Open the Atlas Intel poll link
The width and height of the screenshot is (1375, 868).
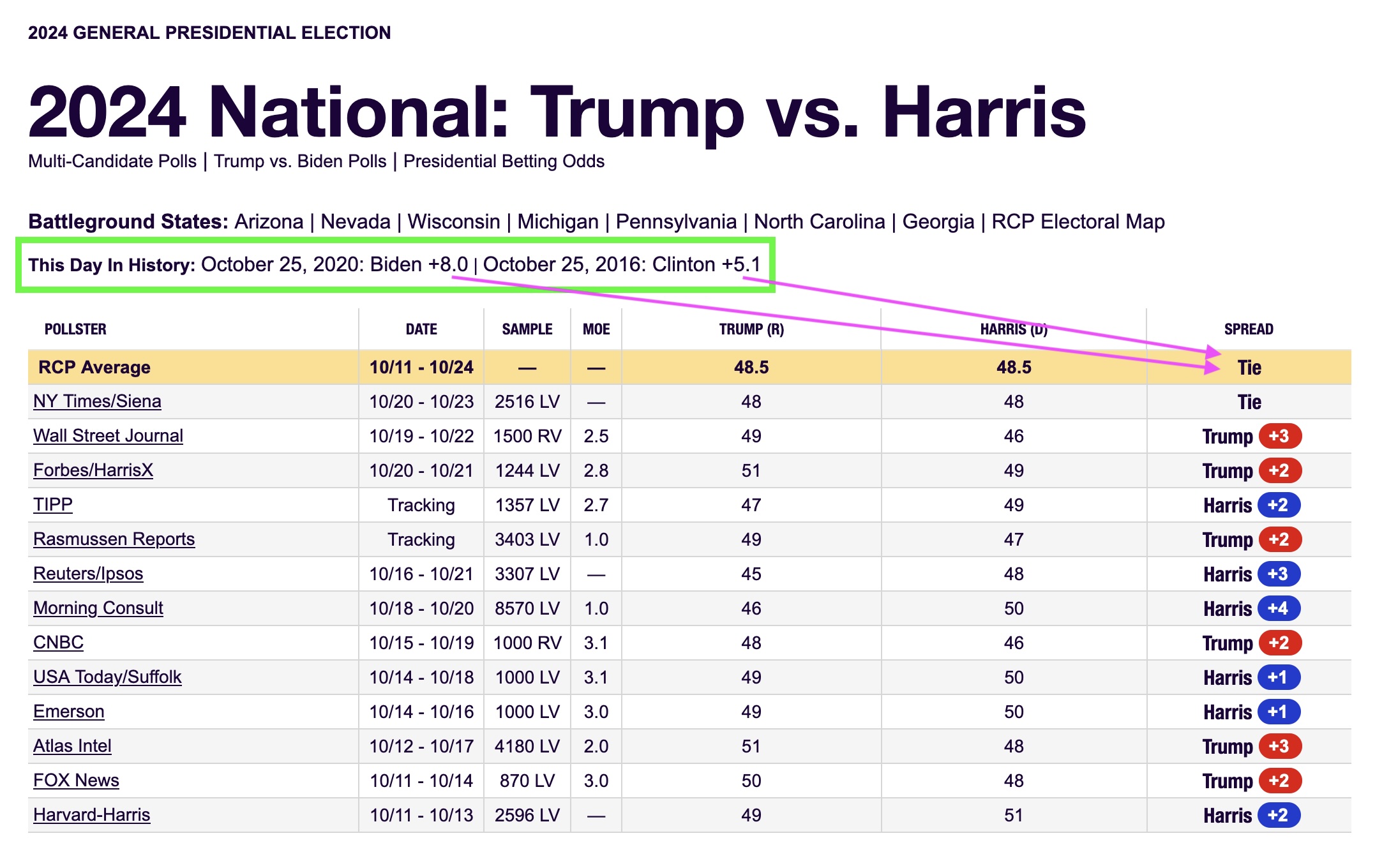[72, 746]
